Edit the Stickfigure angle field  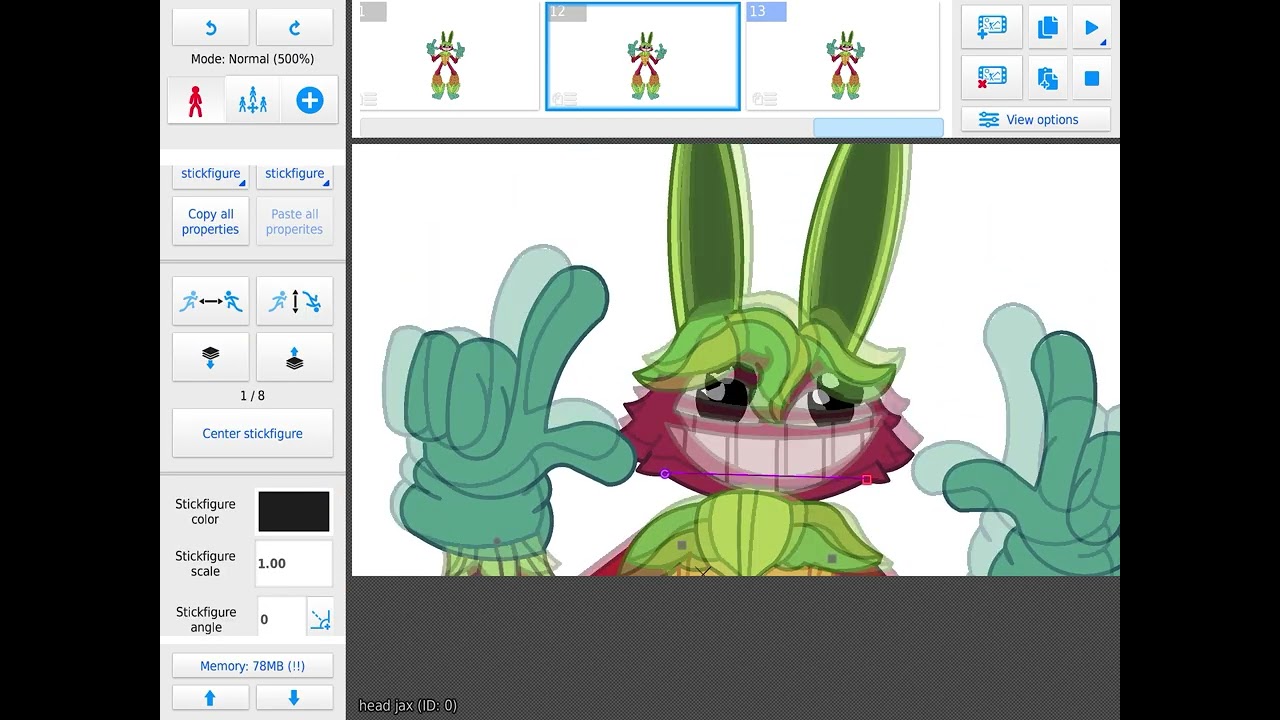[x=280, y=619]
